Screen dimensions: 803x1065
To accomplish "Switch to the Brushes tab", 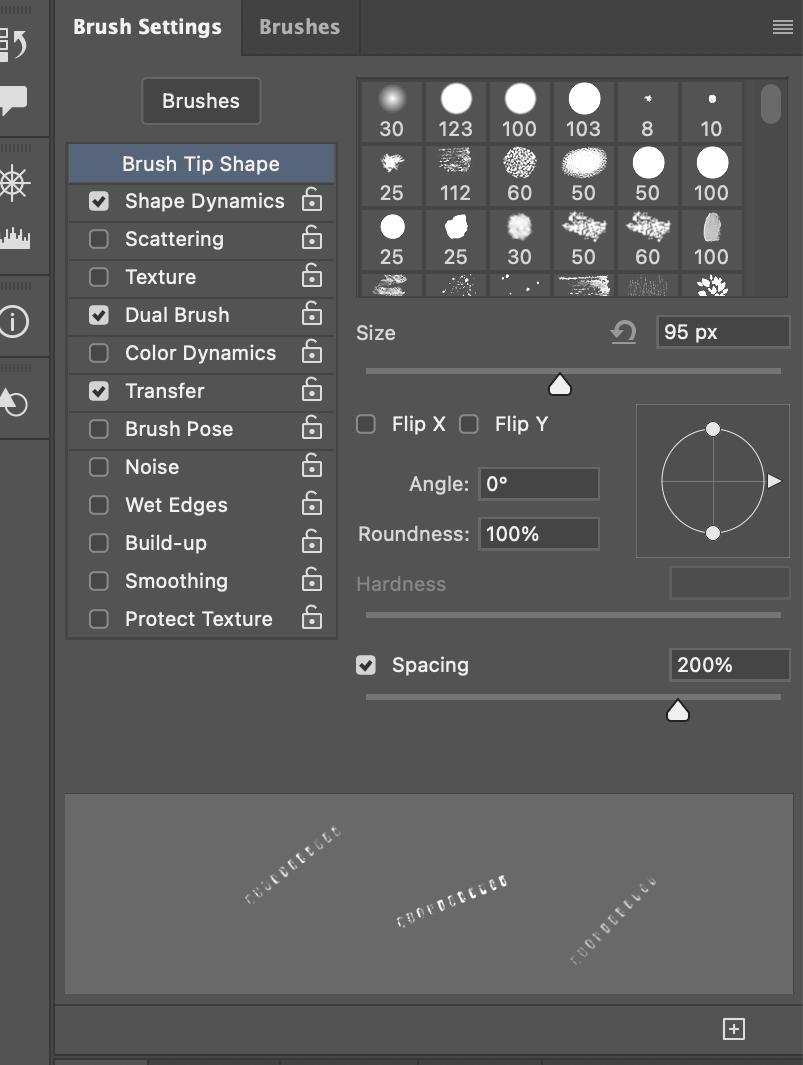I will [x=300, y=27].
